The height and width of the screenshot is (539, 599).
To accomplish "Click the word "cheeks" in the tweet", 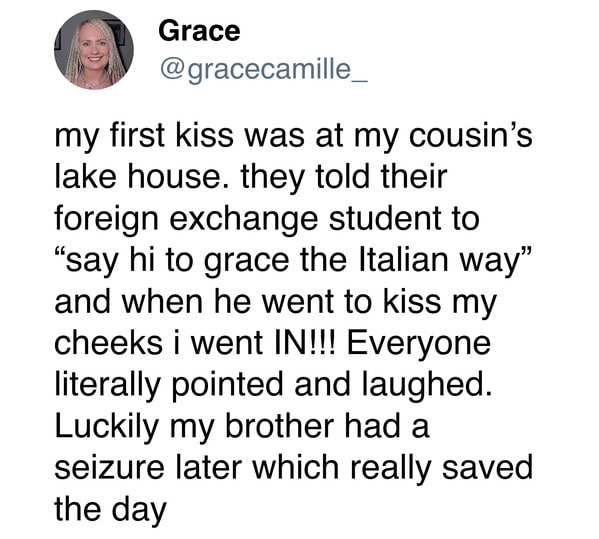I will (x=108, y=343).
